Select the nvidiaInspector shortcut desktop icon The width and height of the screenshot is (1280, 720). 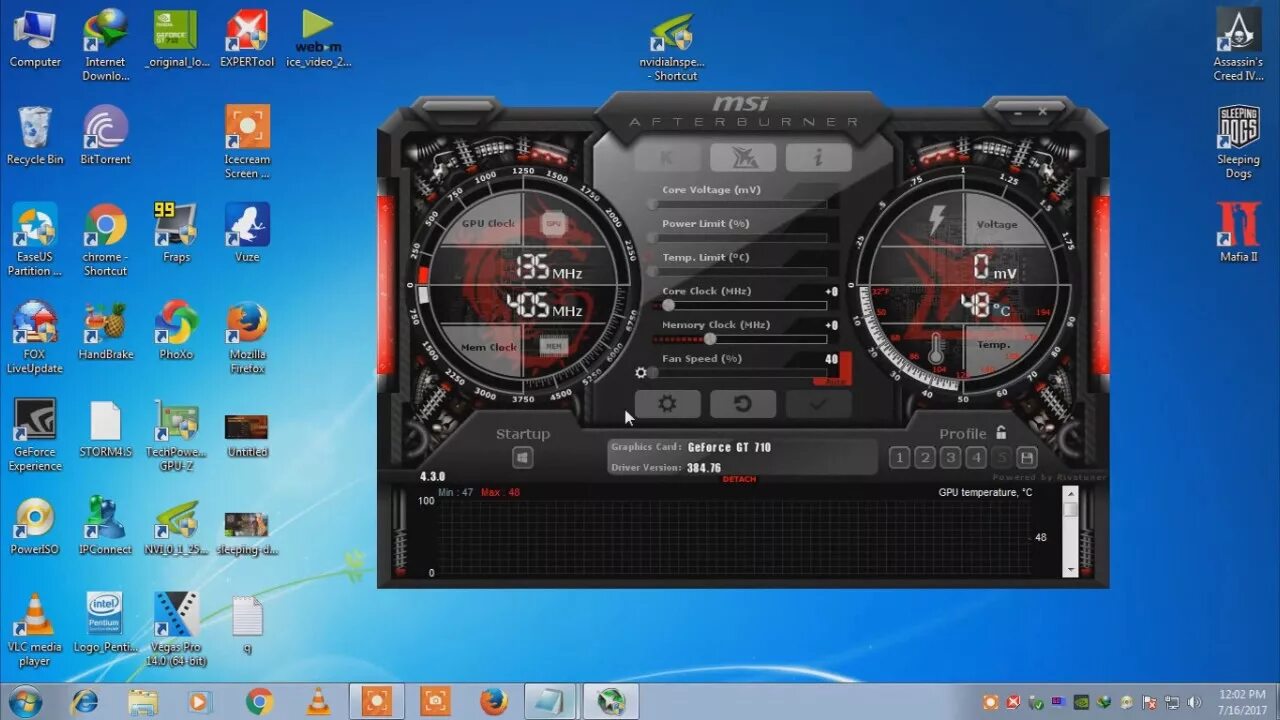672,46
